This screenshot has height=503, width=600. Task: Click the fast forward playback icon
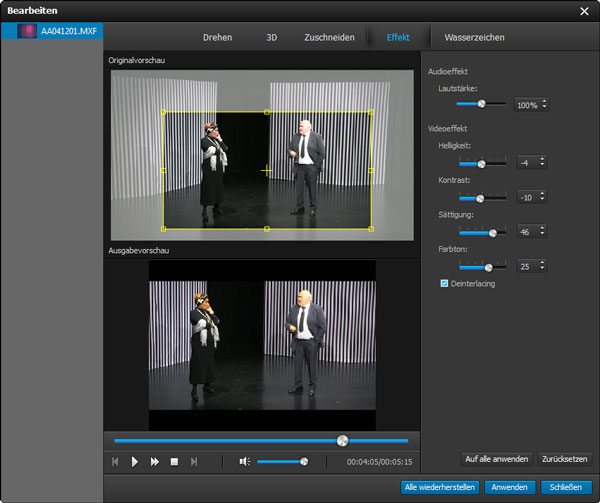click(x=155, y=462)
